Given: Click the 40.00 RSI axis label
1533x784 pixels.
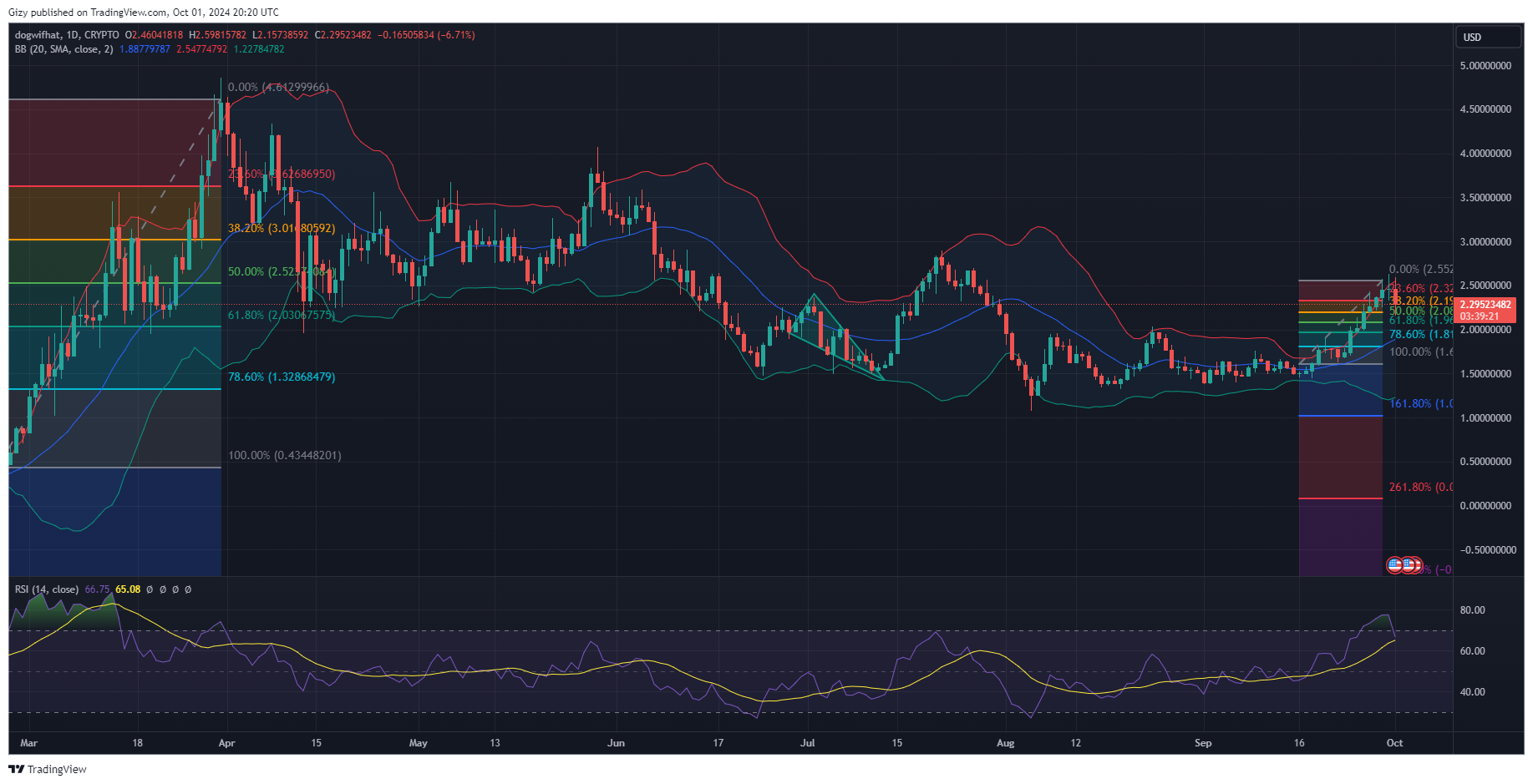Looking at the screenshot, I should pos(1472,692).
